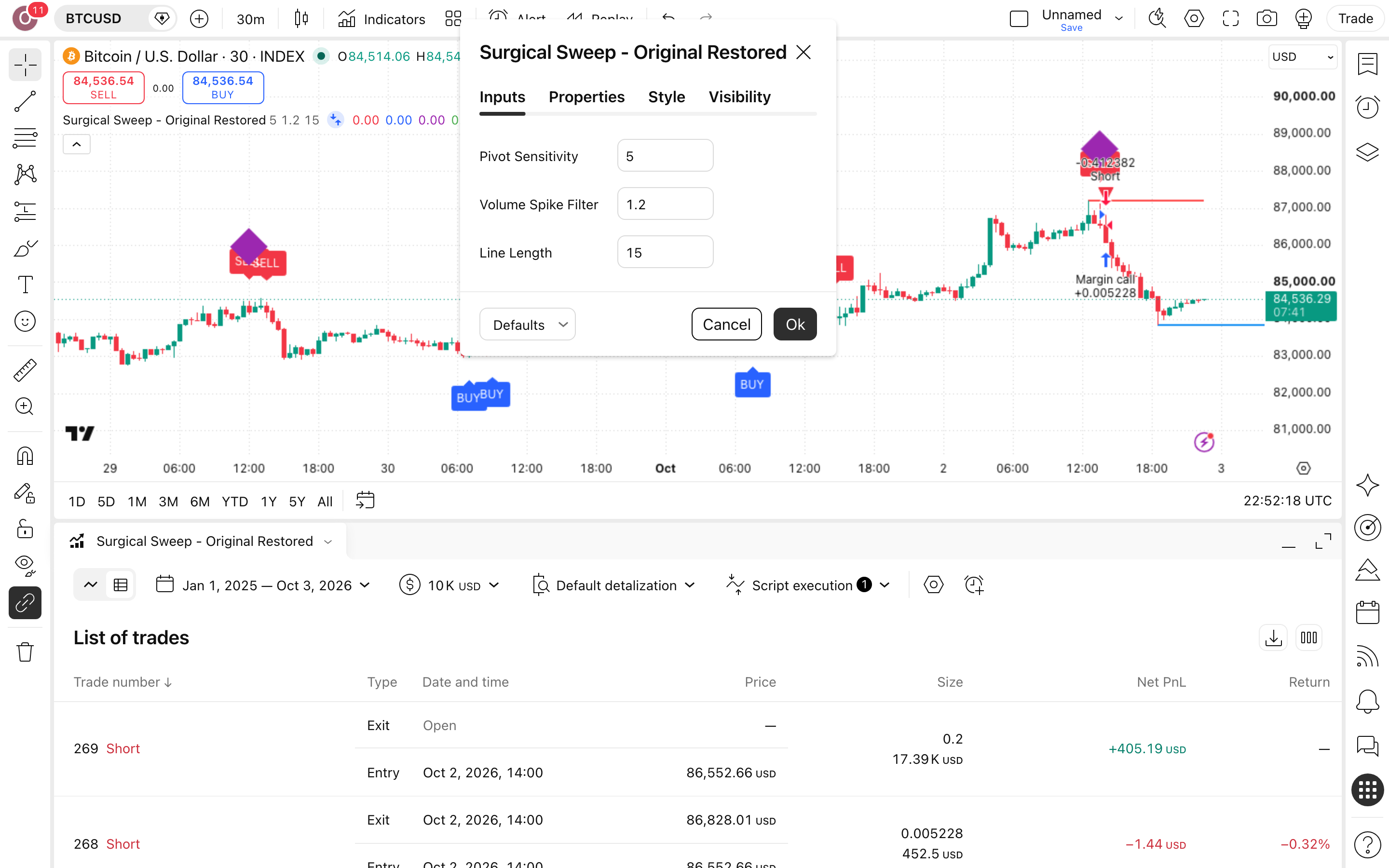Expand the Defaults dropdown

[528, 325]
